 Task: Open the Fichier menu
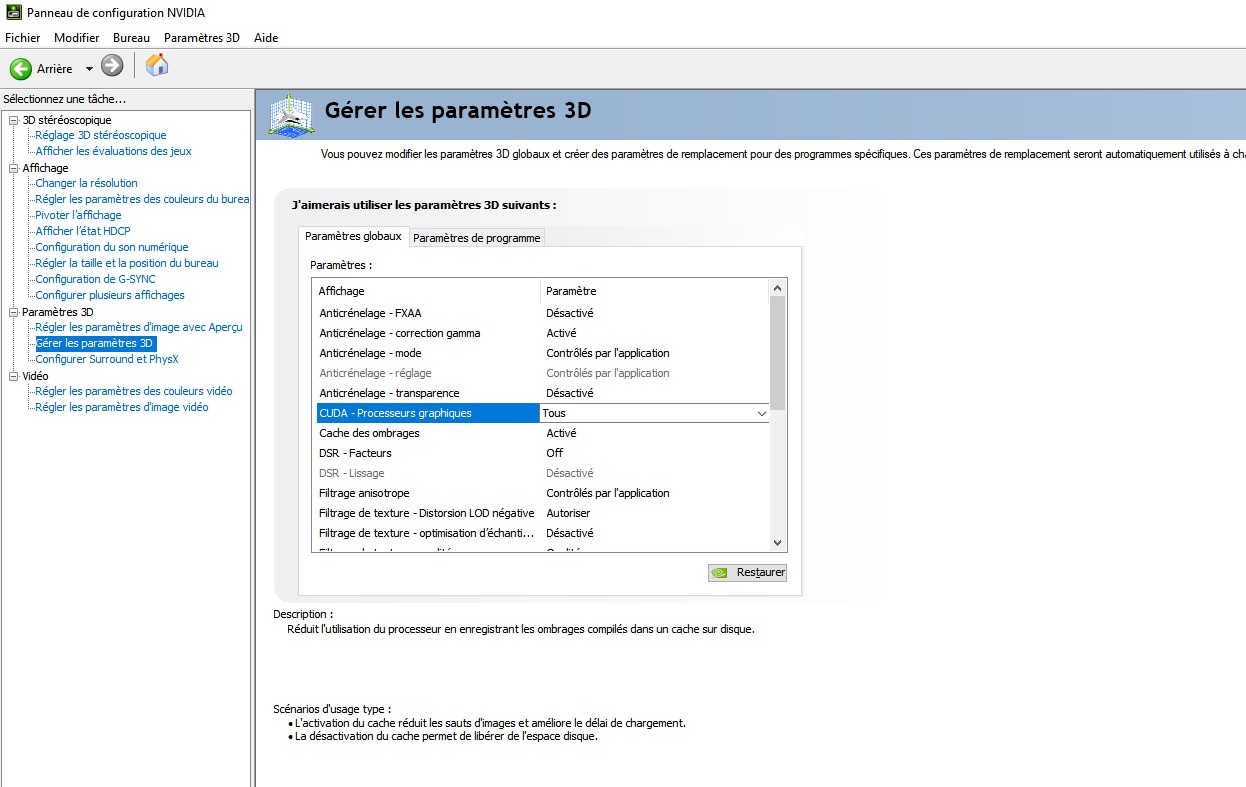click(x=22, y=38)
